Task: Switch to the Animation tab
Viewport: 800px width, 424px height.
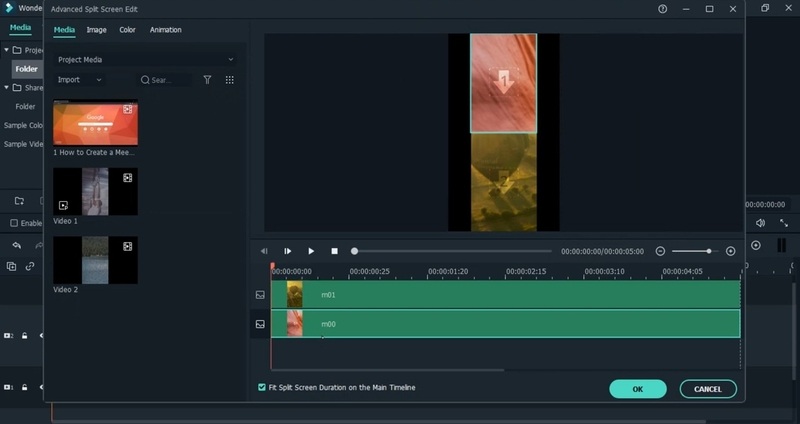Action: point(165,30)
